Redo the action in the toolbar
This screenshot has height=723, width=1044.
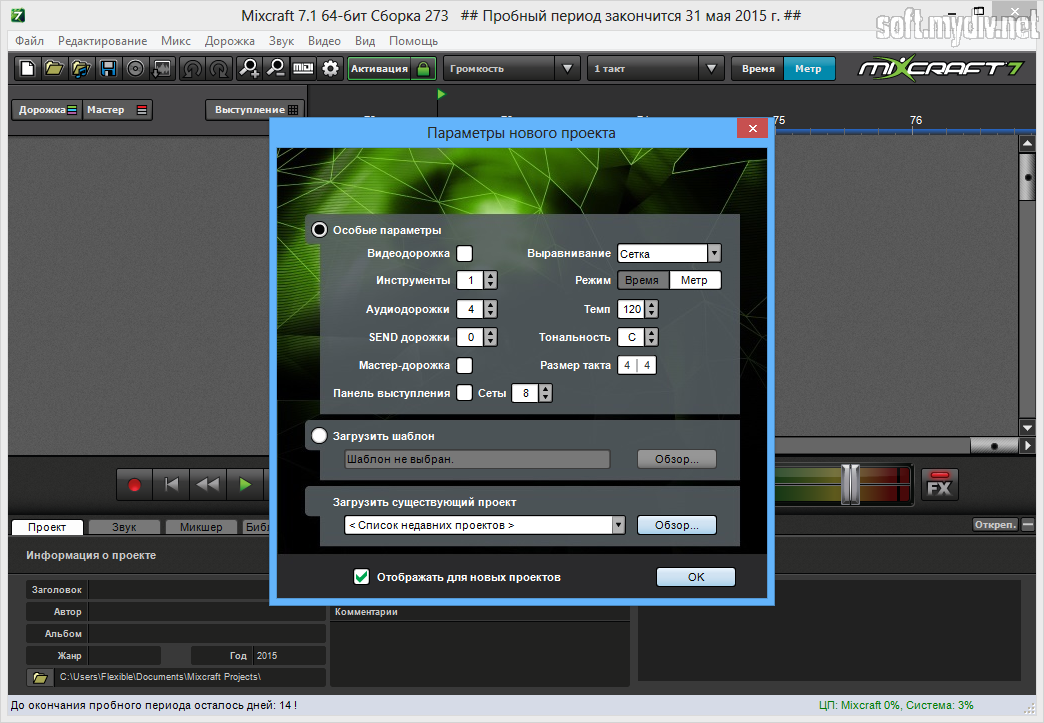(x=219, y=69)
